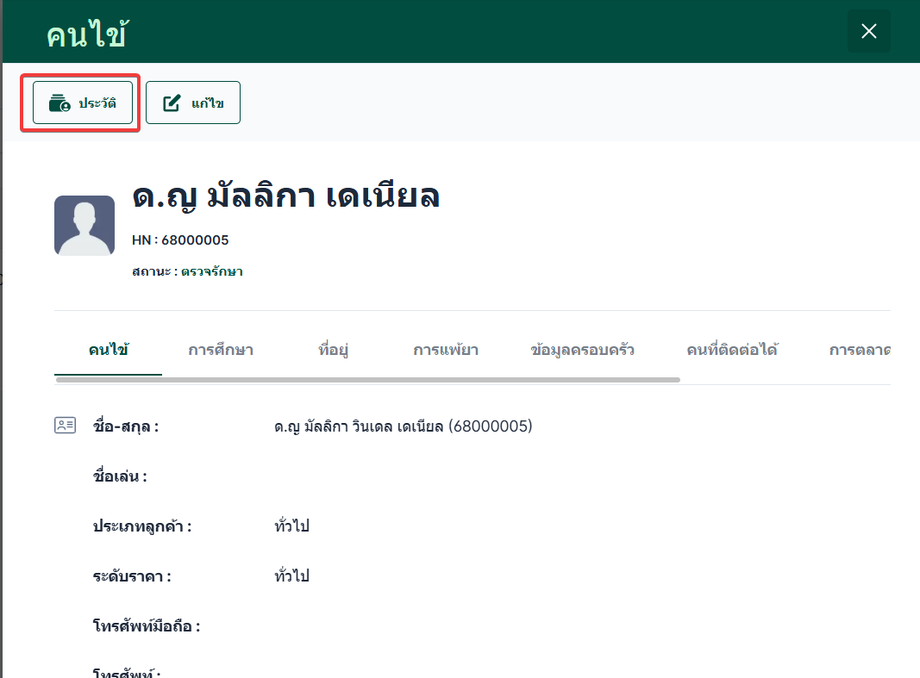Image resolution: width=920 pixels, height=678 pixels.
Task: Click the แก้ไข edit button
Action: [193, 103]
